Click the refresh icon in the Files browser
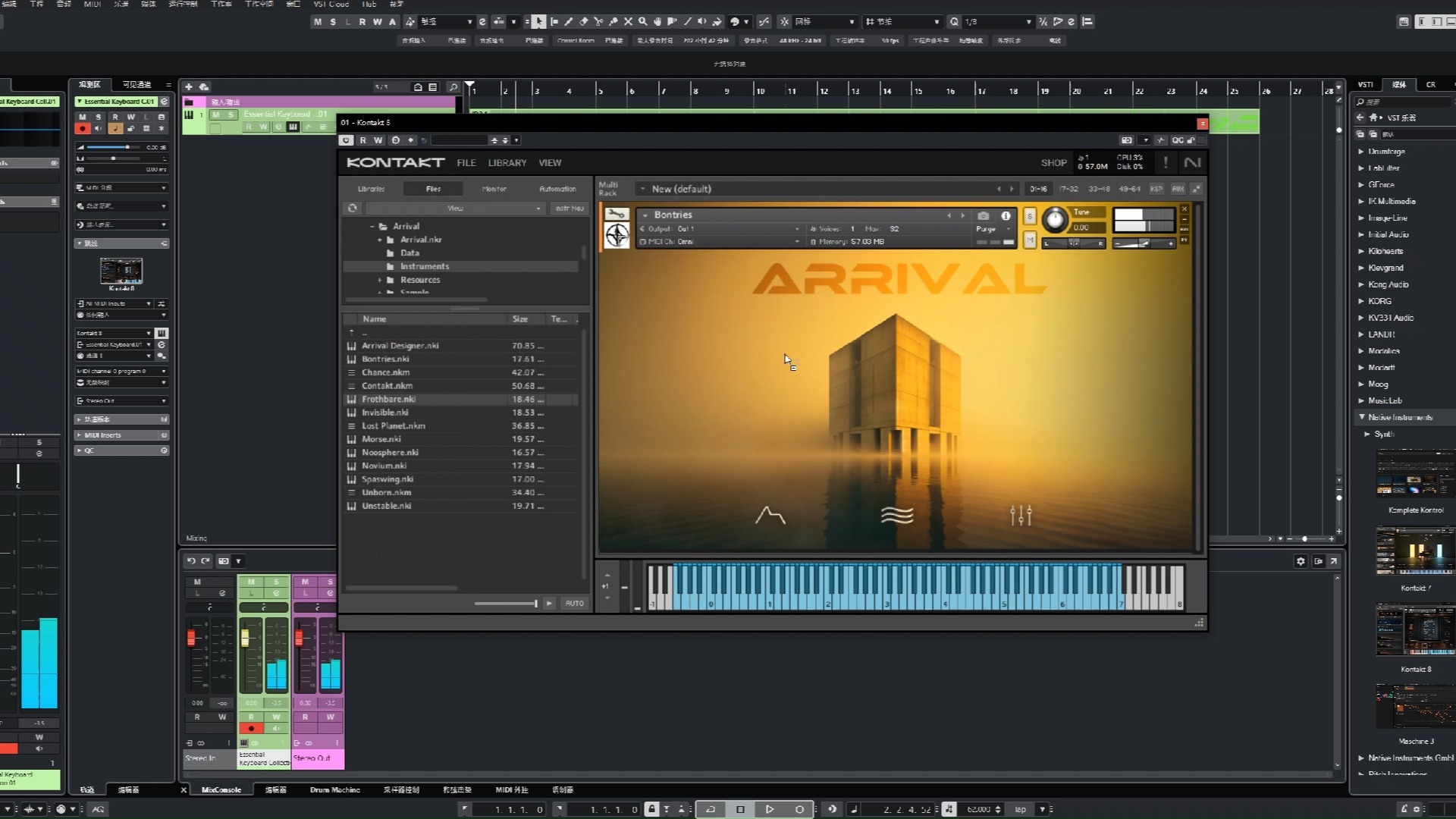 click(352, 208)
